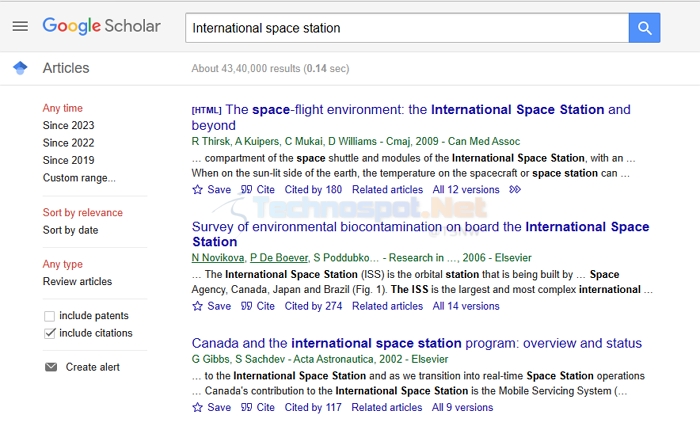The image size is (700, 430).
Task: Click the blue search magnifier button
Action: pos(644,28)
